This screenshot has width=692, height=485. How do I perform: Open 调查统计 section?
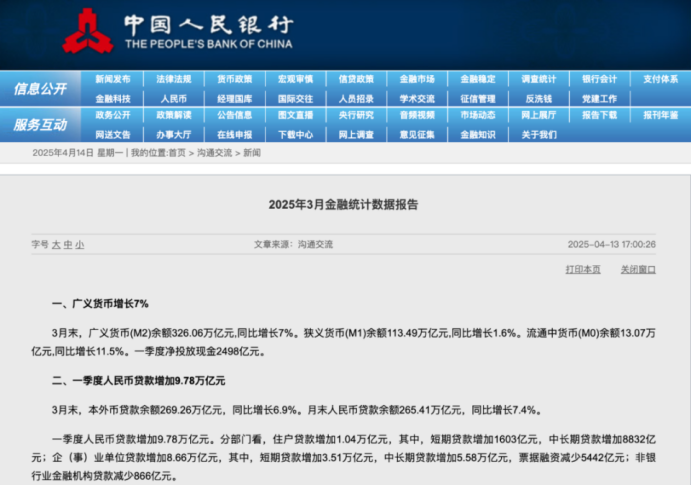click(x=539, y=79)
